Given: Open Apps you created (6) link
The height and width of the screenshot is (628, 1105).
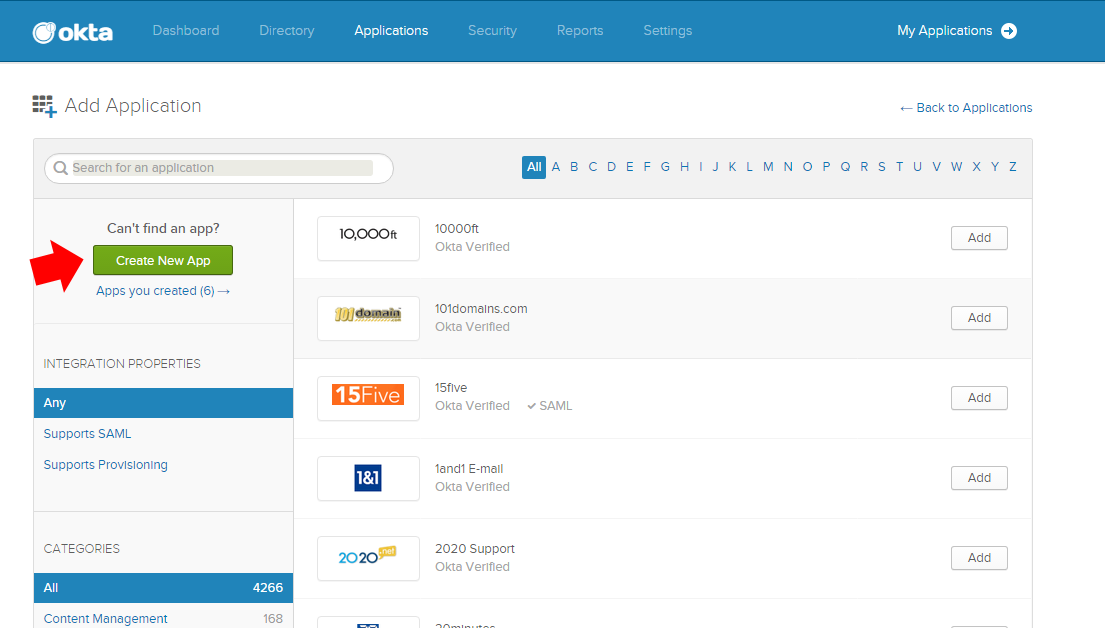Looking at the screenshot, I should point(163,291).
